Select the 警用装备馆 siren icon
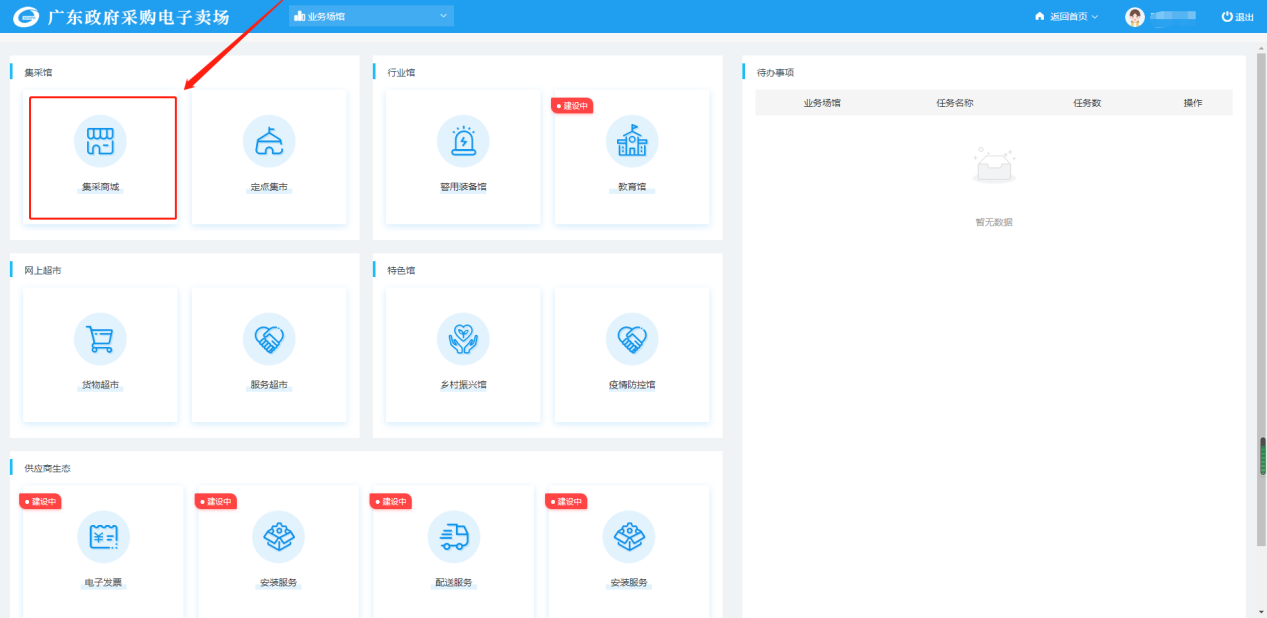Screen dimensions: 1267x618 tap(463, 142)
